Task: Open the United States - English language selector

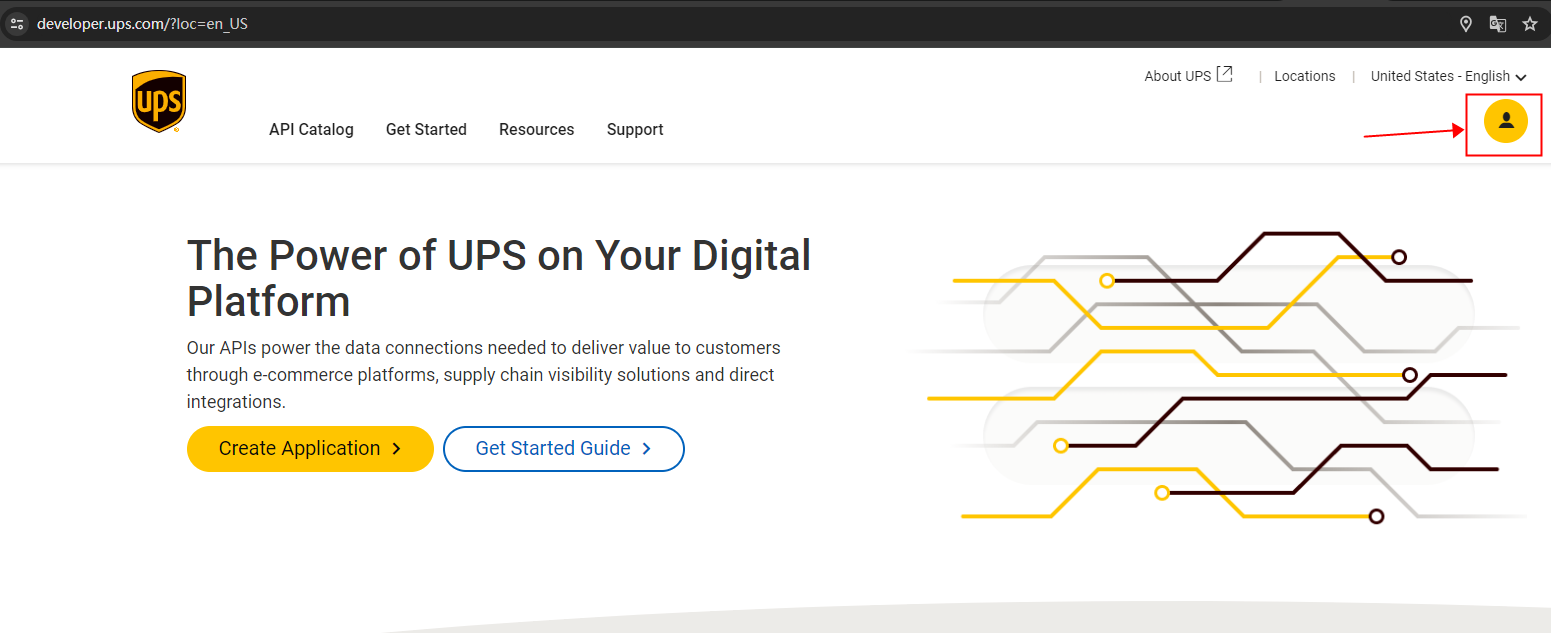Action: point(1440,76)
